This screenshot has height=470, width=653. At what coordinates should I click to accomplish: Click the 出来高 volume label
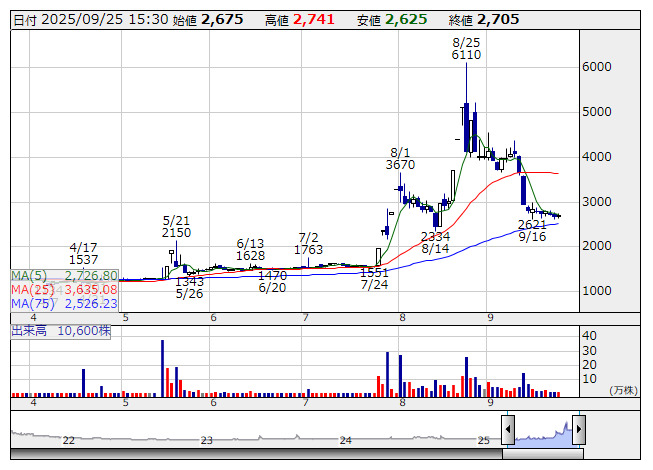coord(30,330)
